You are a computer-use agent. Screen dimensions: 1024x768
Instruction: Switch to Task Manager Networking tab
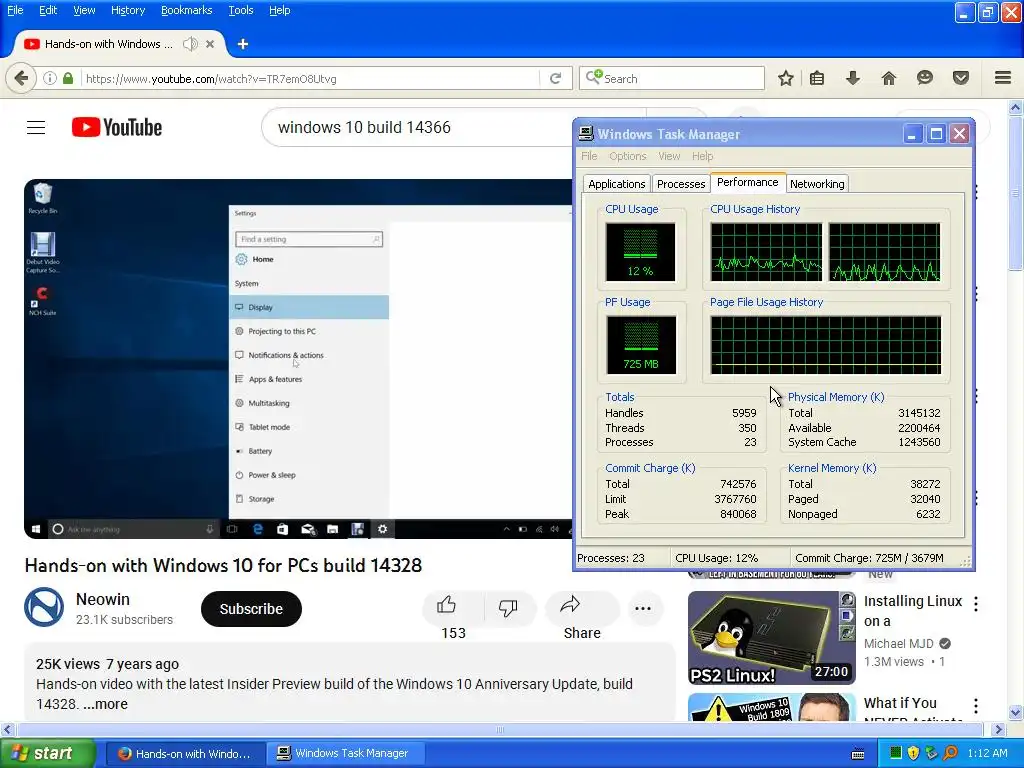click(817, 184)
